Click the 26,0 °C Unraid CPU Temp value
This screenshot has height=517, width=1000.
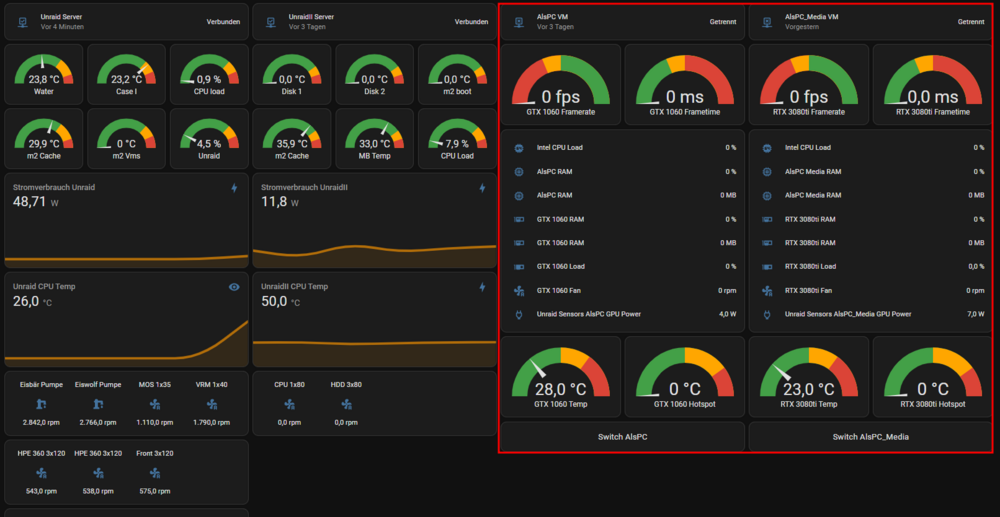(33, 301)
